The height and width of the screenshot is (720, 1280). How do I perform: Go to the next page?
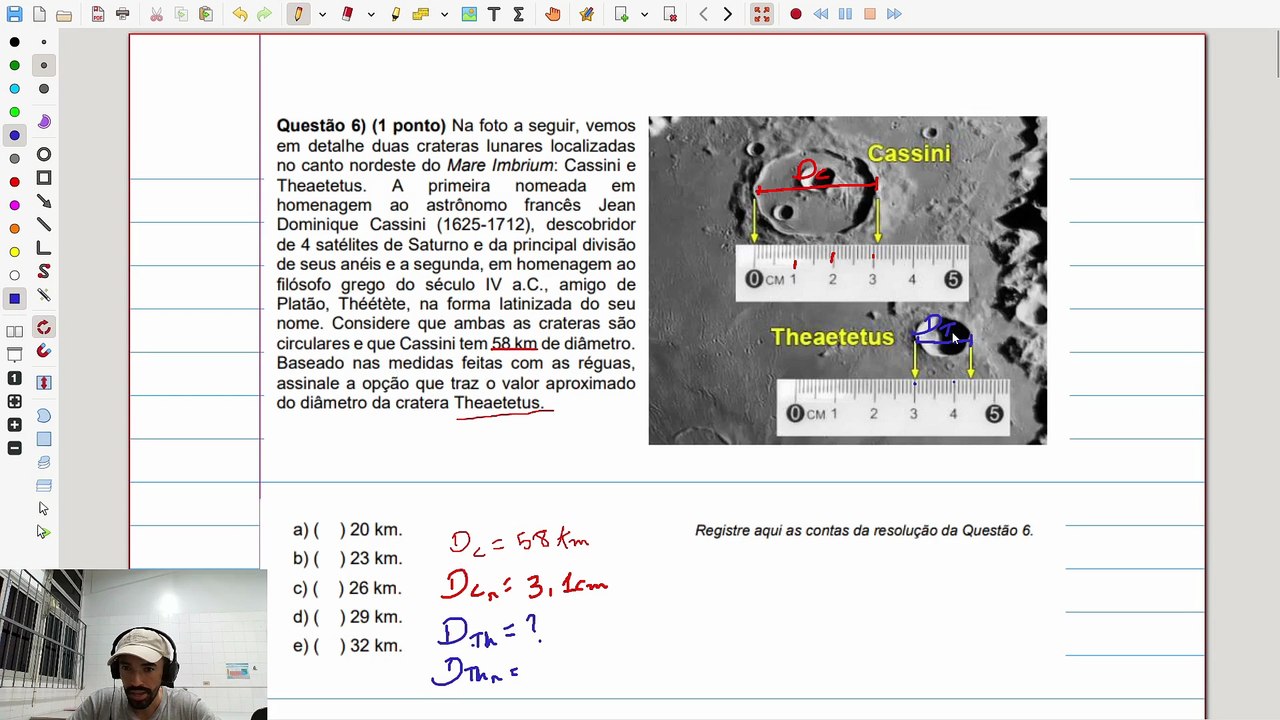[728, 14]
